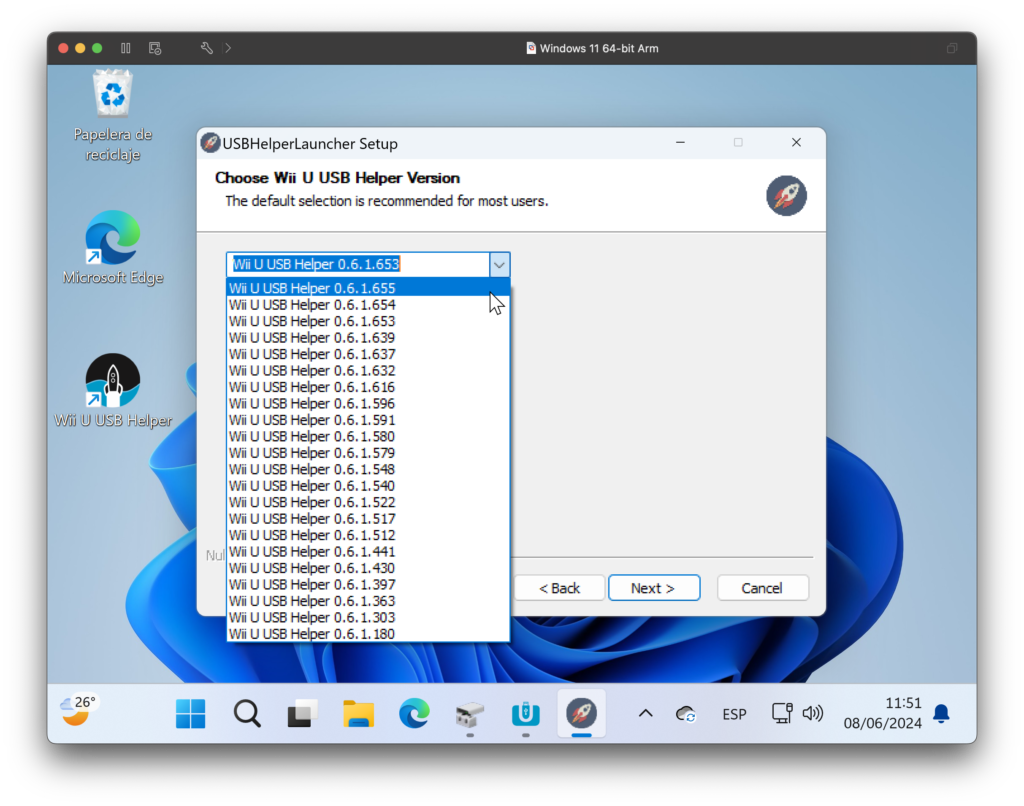
Task: Open the Wii U USB Helper desktop shortcut
Action: click(x=112, y=391)
